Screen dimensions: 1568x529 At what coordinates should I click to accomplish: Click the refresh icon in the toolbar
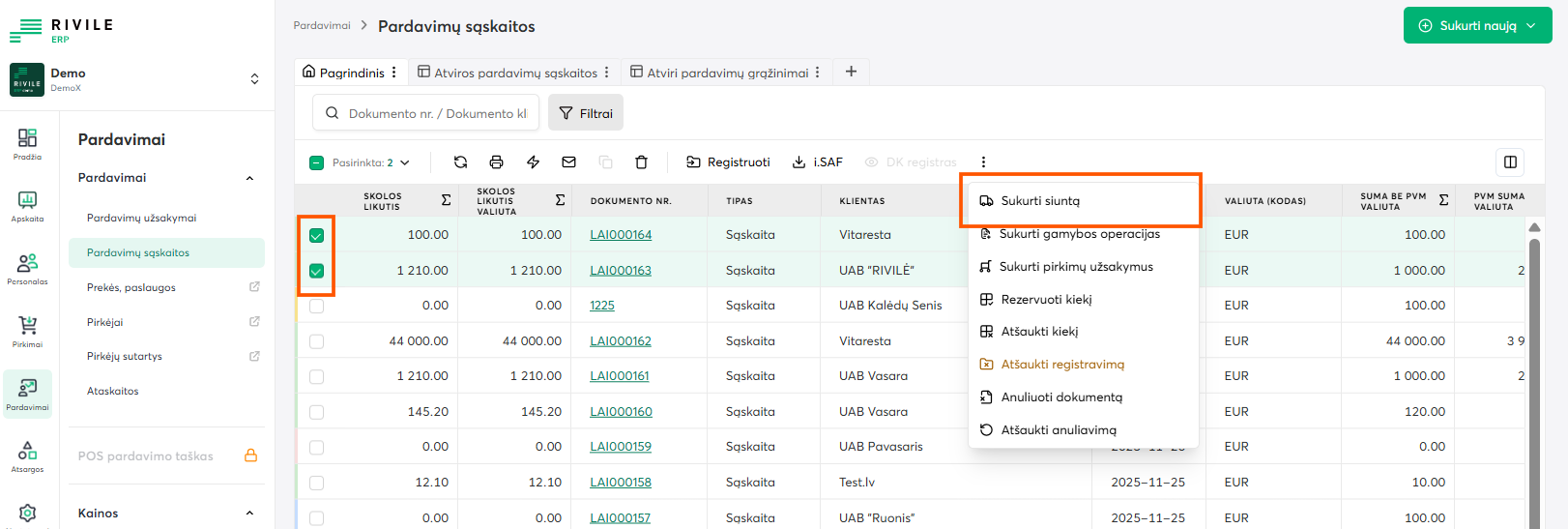pos(460,162)
